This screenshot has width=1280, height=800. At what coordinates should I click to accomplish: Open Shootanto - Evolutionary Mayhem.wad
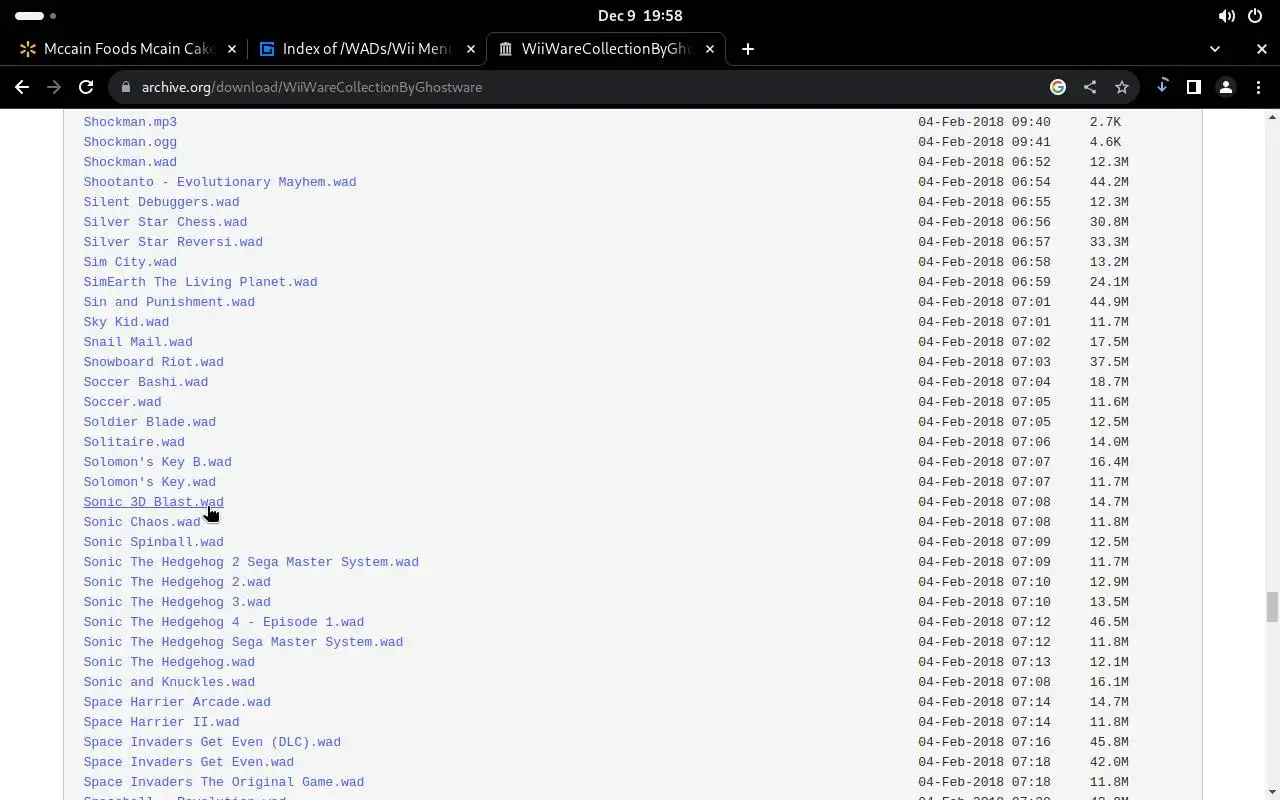[x=220, y=182]
